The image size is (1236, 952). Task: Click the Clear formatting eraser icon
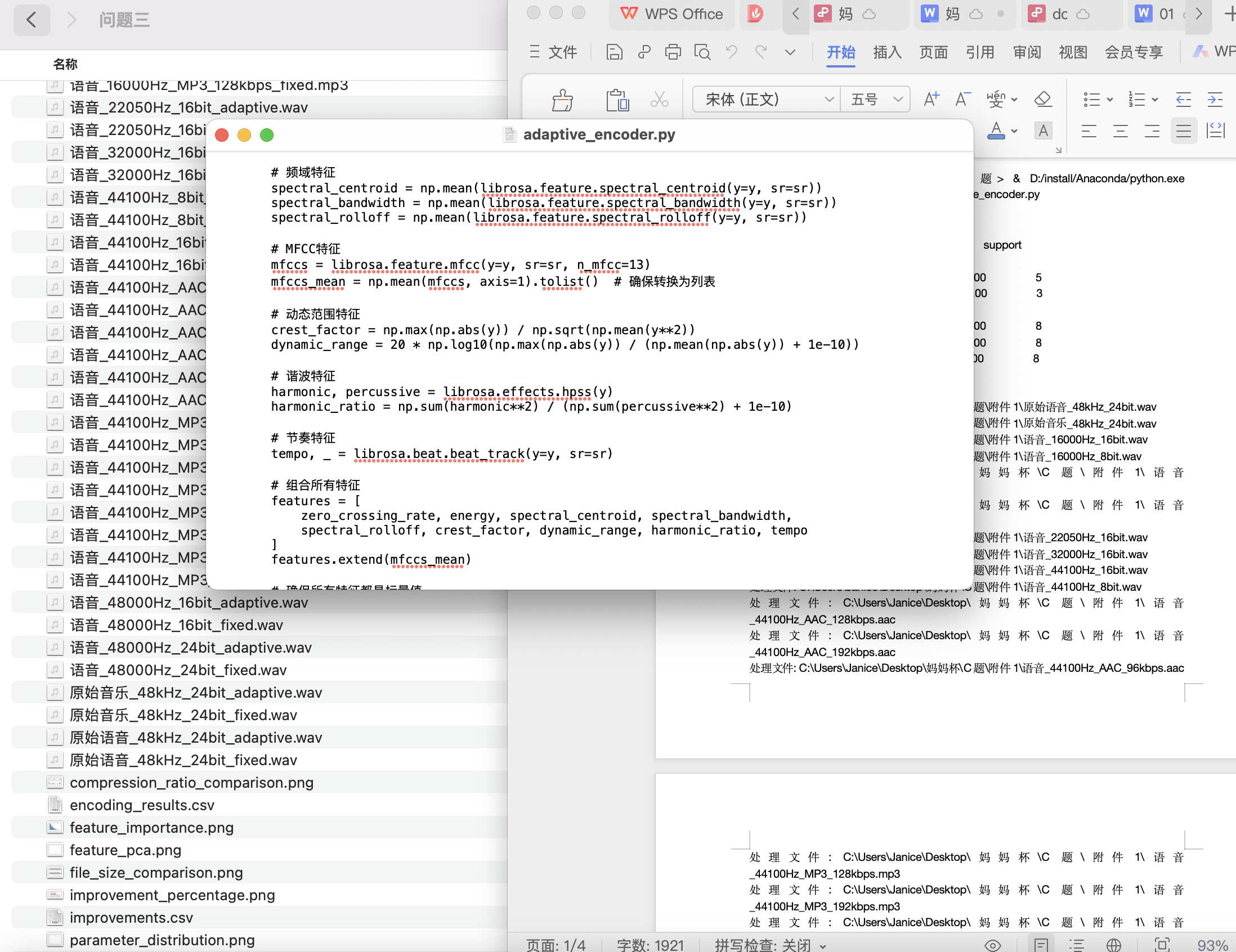(1042, 100)
